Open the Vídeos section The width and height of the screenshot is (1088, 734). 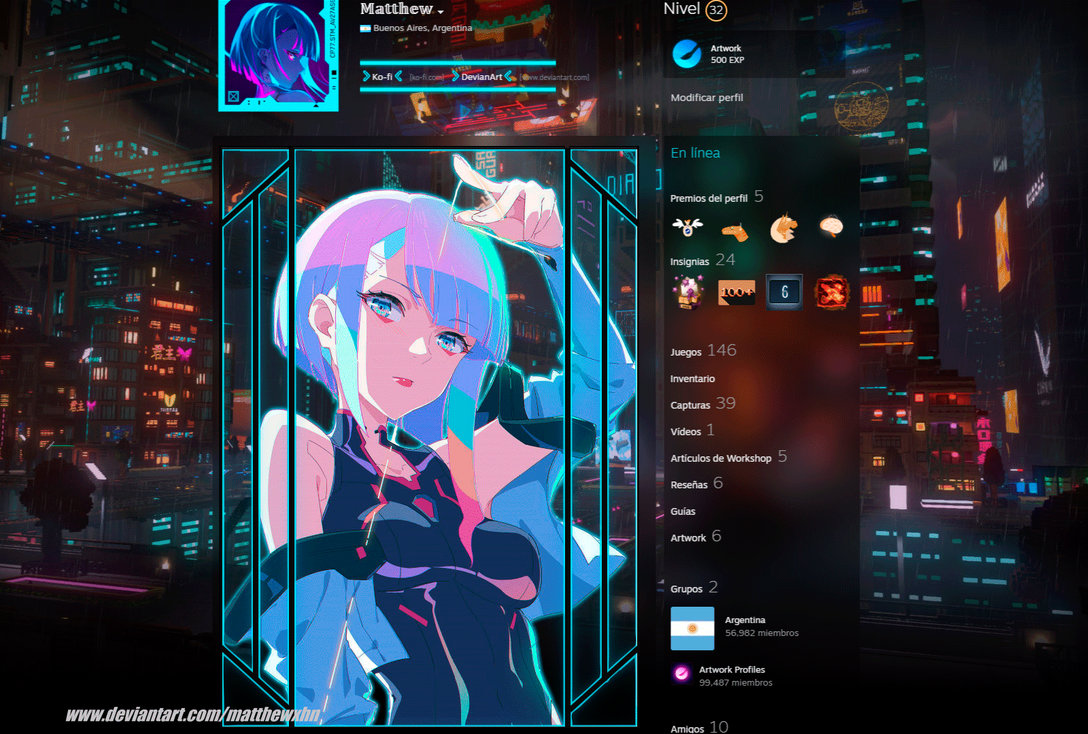click(692, 431)
